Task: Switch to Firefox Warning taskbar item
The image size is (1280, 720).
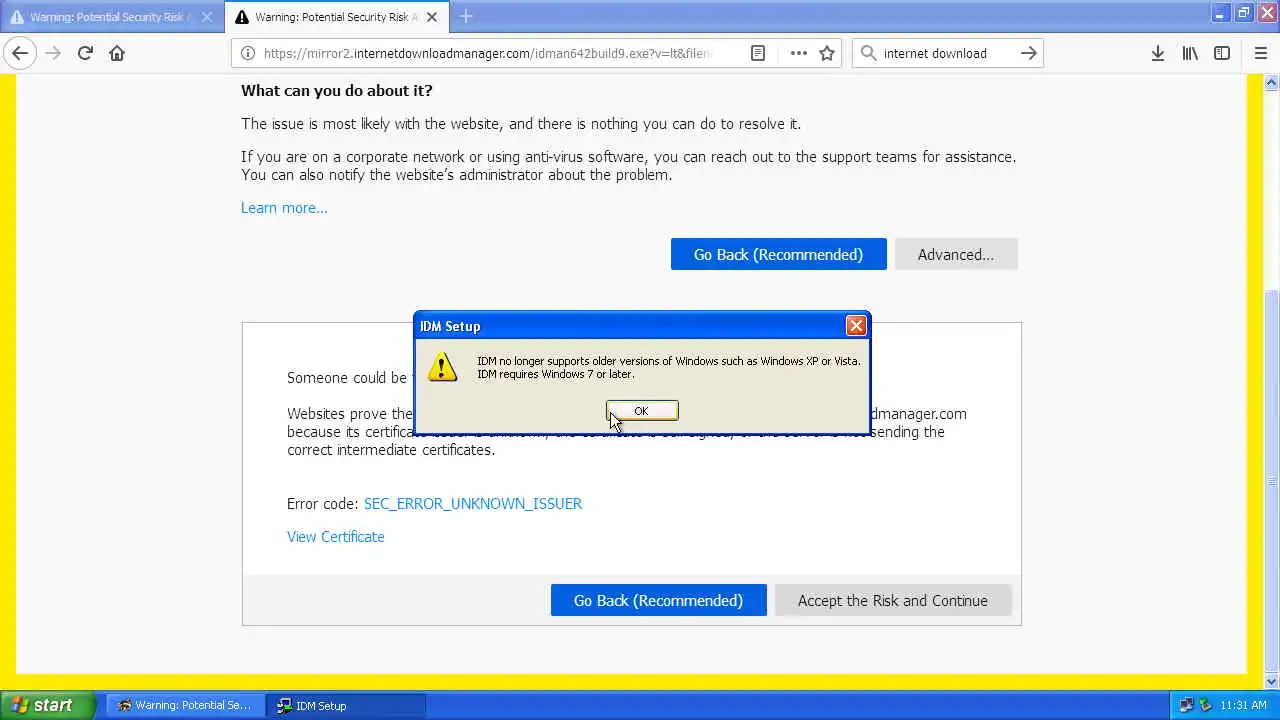Action: click(x=186, y=705)
